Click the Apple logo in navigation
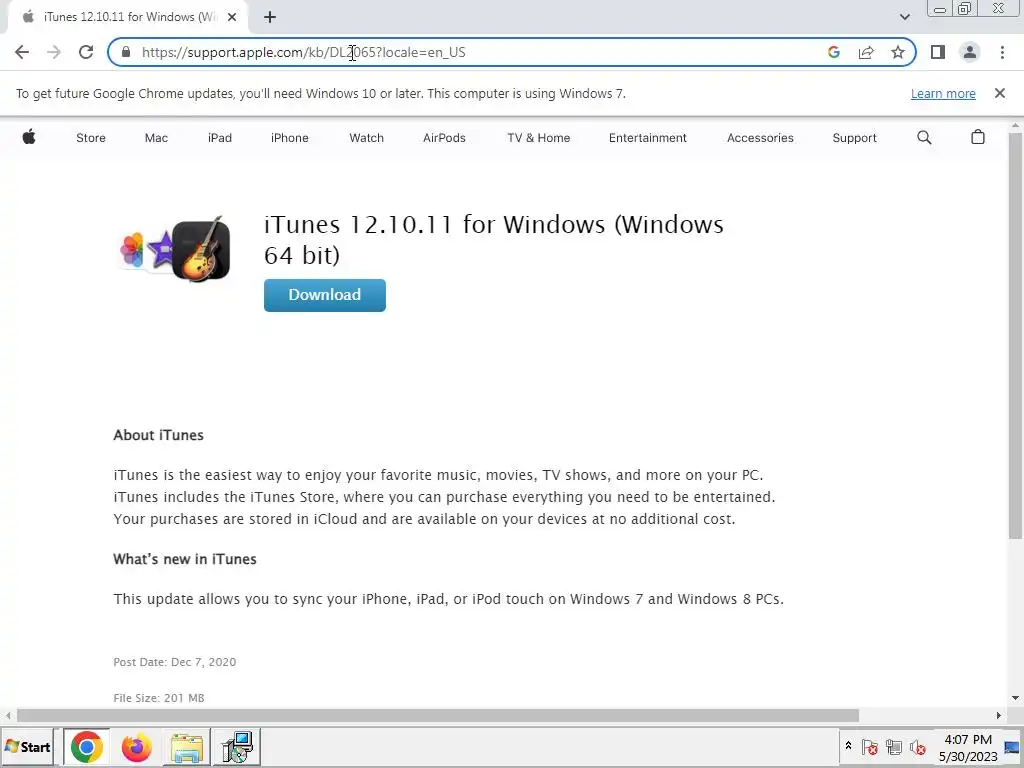This screenshot has width=1024, height=768. [x=29, y=137]
